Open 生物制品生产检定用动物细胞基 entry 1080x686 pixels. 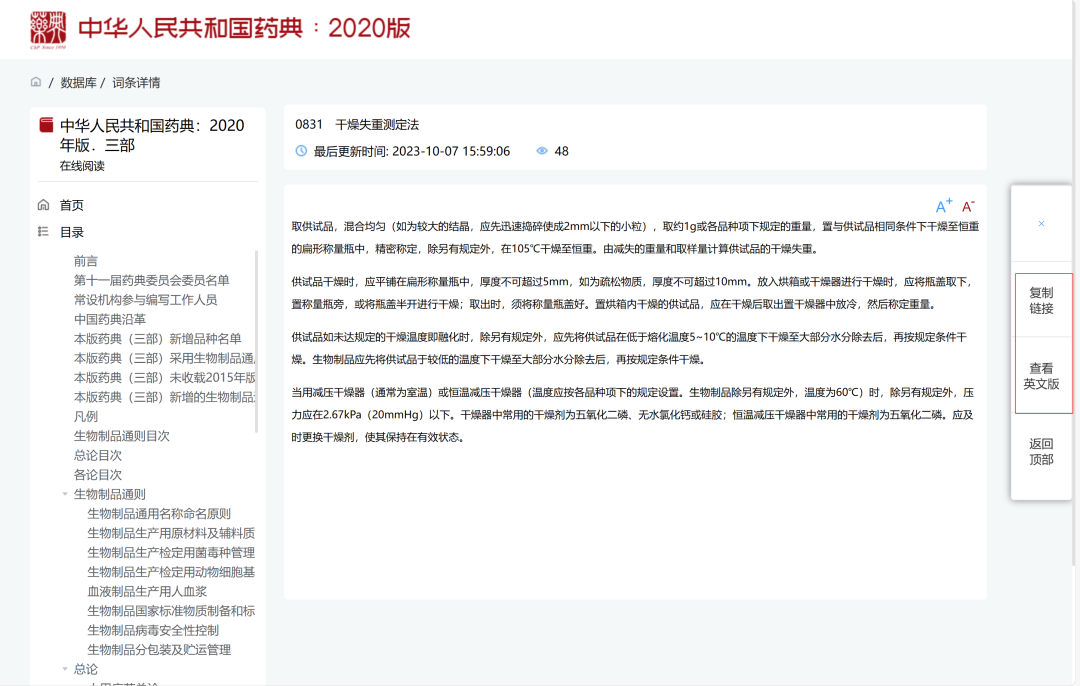(x=172, y=572)
